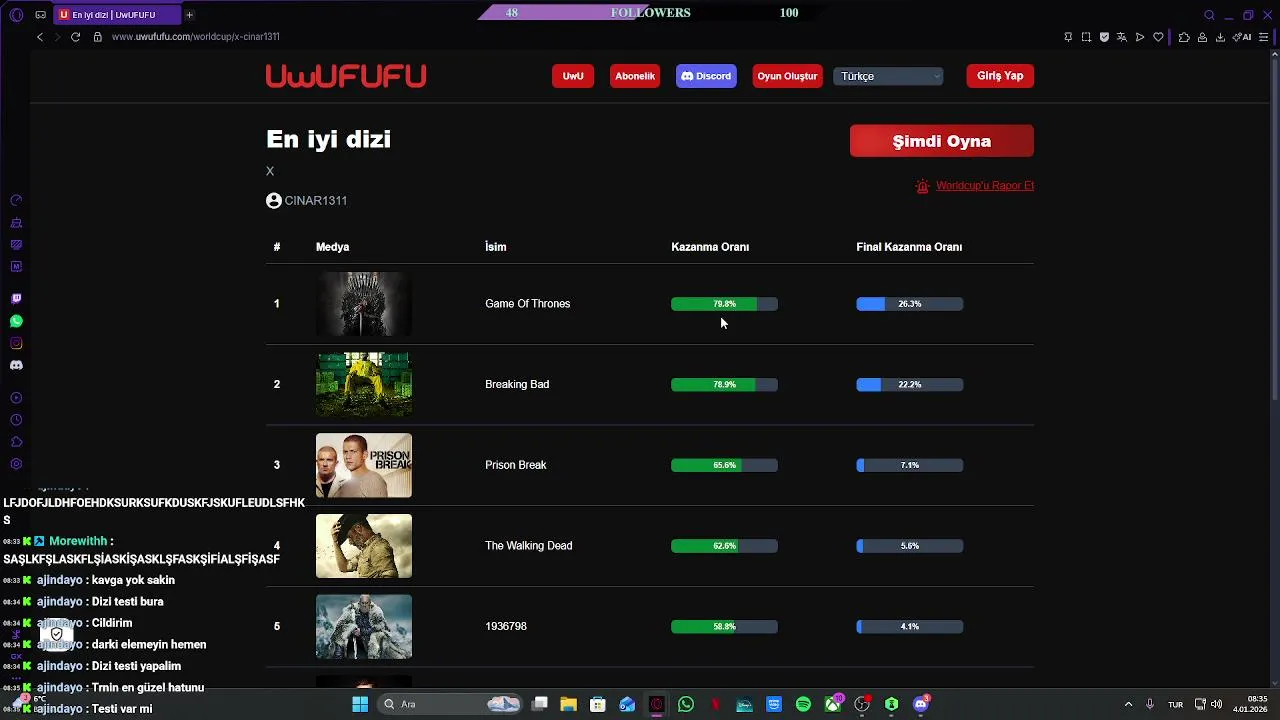Open the 1936798 row thumbnail
Screen dimensions: 1280x720
(364, 627)
